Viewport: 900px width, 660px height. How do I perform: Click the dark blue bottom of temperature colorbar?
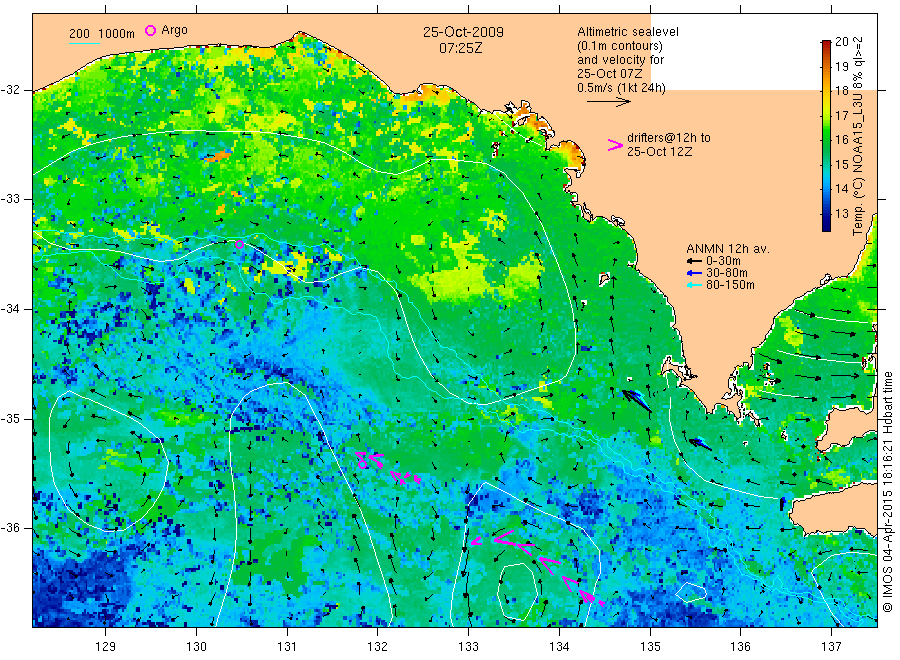point(827,225)
